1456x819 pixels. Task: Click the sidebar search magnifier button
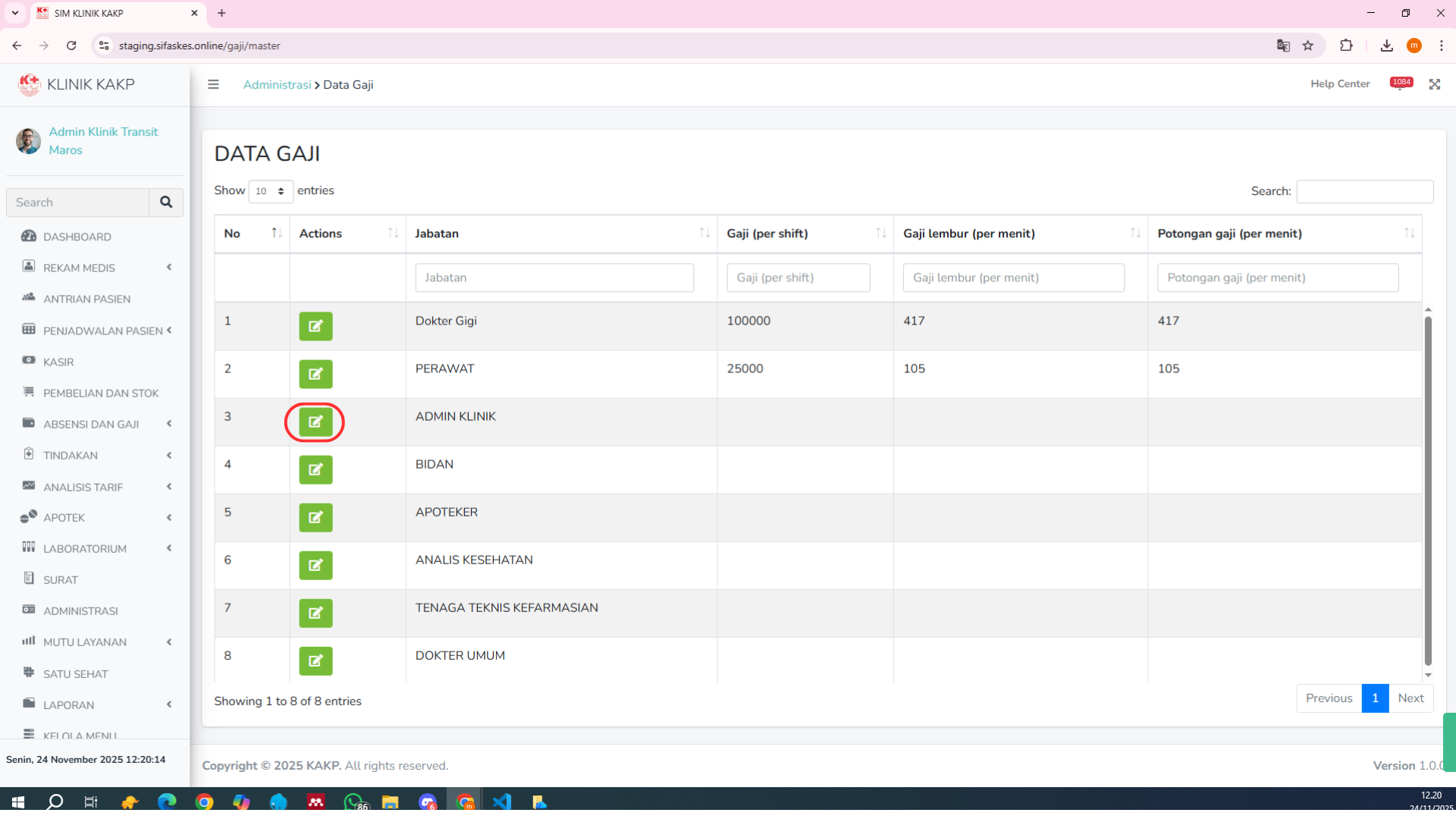click(166, 202)
